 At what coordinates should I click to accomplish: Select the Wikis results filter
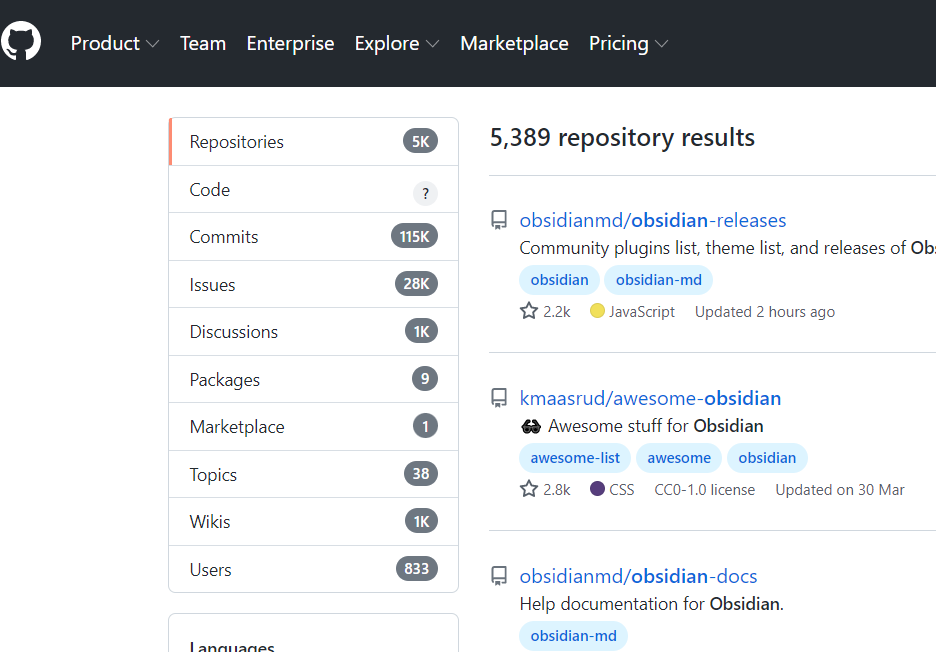click(313, 521)
